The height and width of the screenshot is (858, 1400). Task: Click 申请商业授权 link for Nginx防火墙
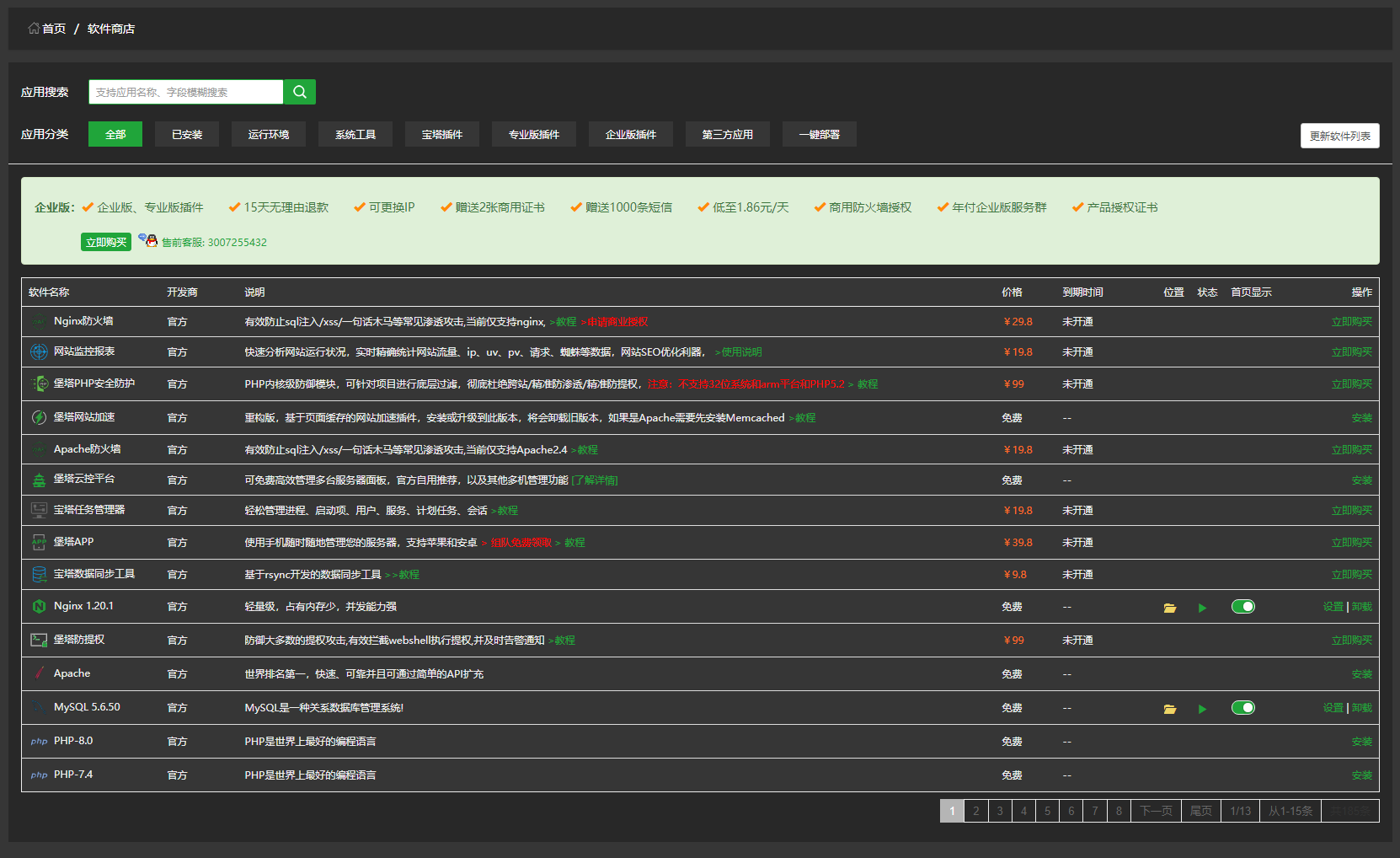(x=614, y=322)
